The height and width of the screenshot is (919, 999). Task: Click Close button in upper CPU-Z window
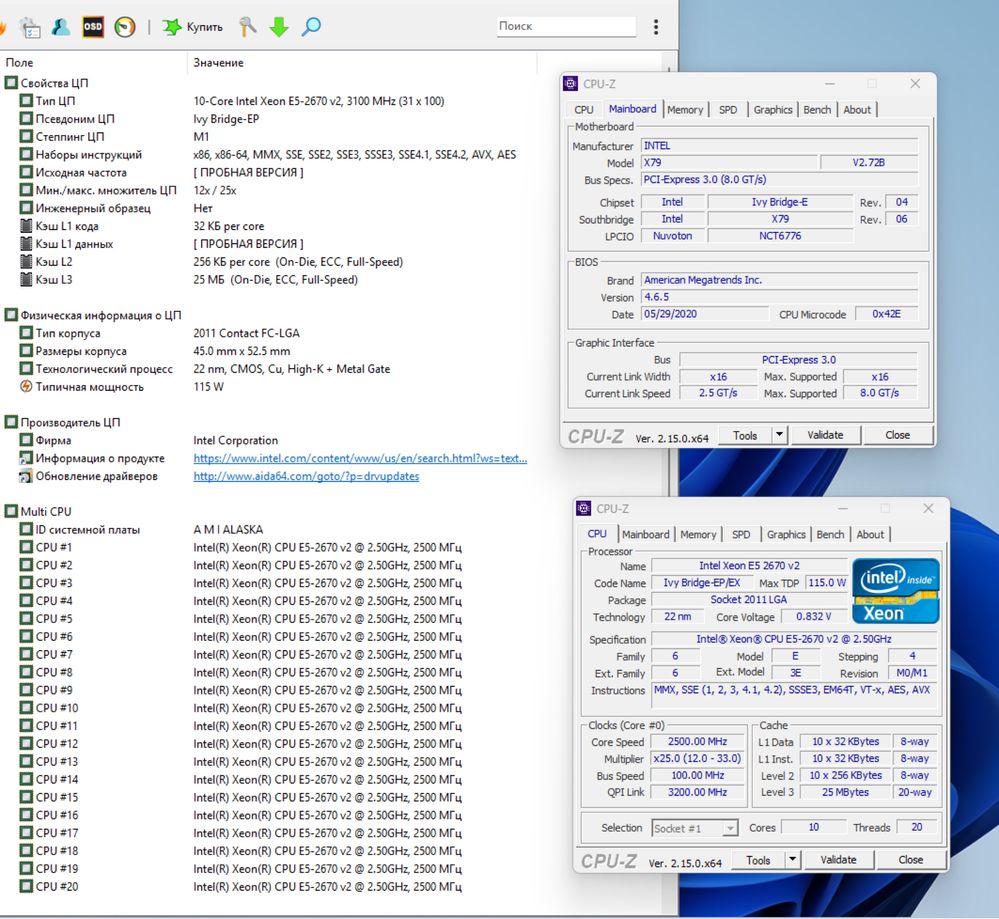pyautogui.click(x=897, y=435)
